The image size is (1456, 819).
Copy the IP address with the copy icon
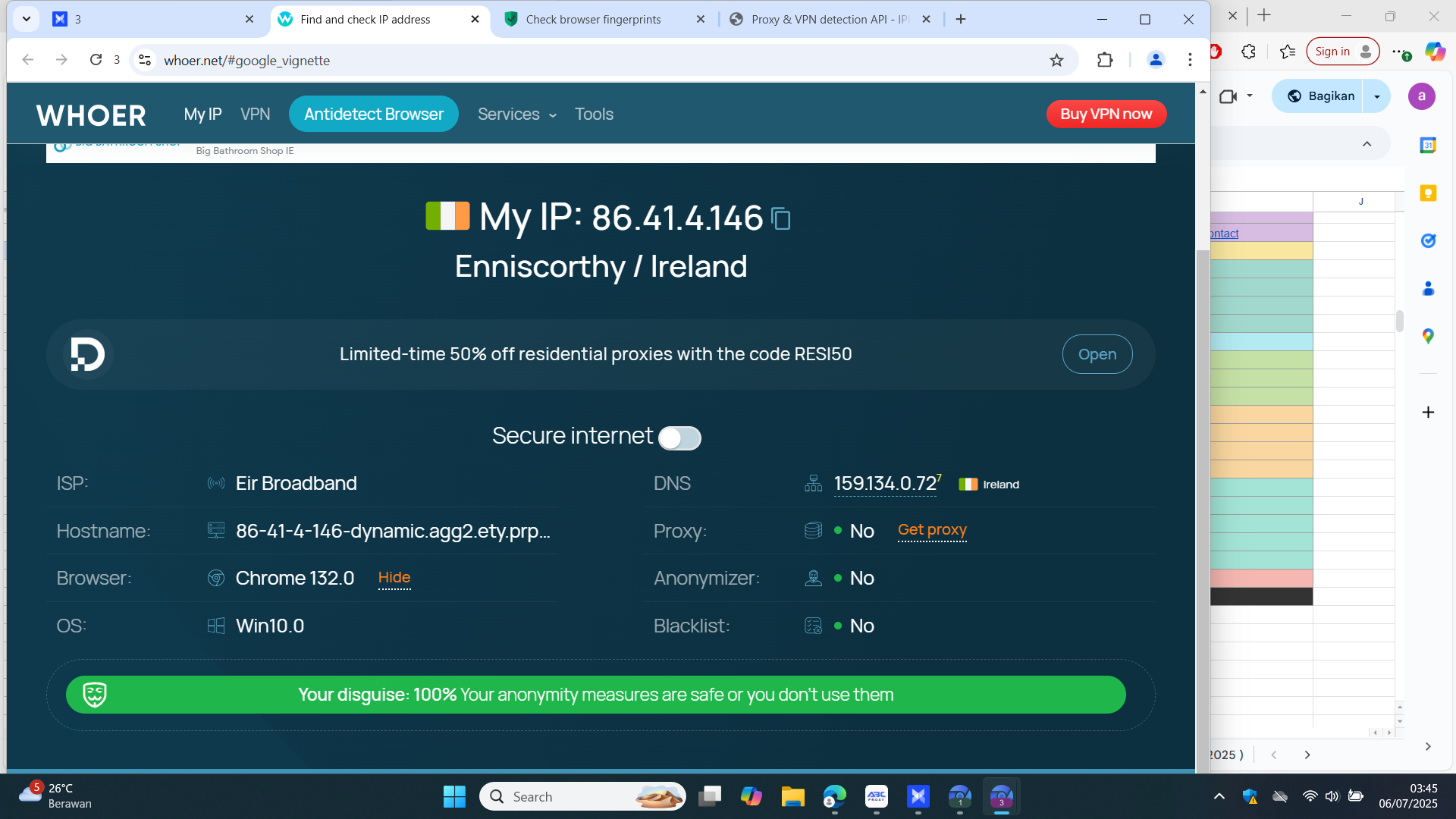click(780, 219)
